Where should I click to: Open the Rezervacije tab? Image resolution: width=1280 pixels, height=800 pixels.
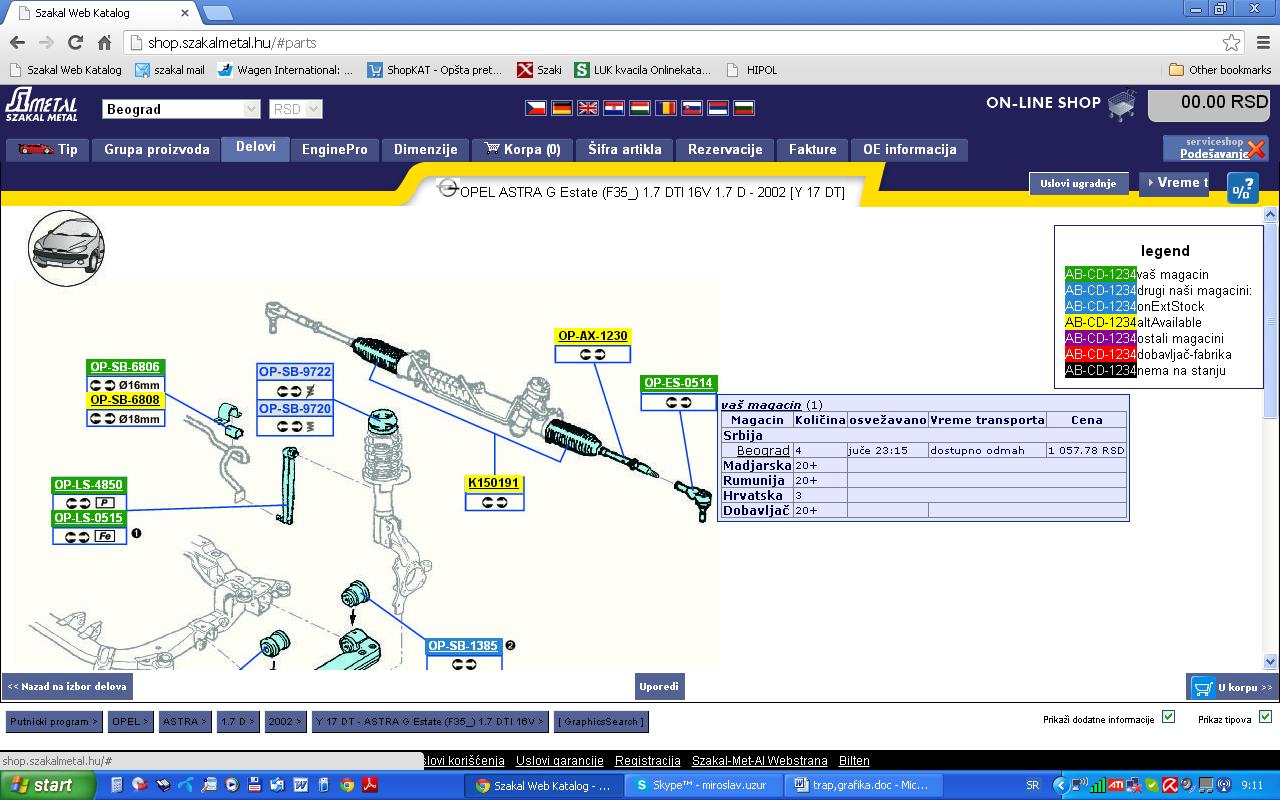(725, 150)
